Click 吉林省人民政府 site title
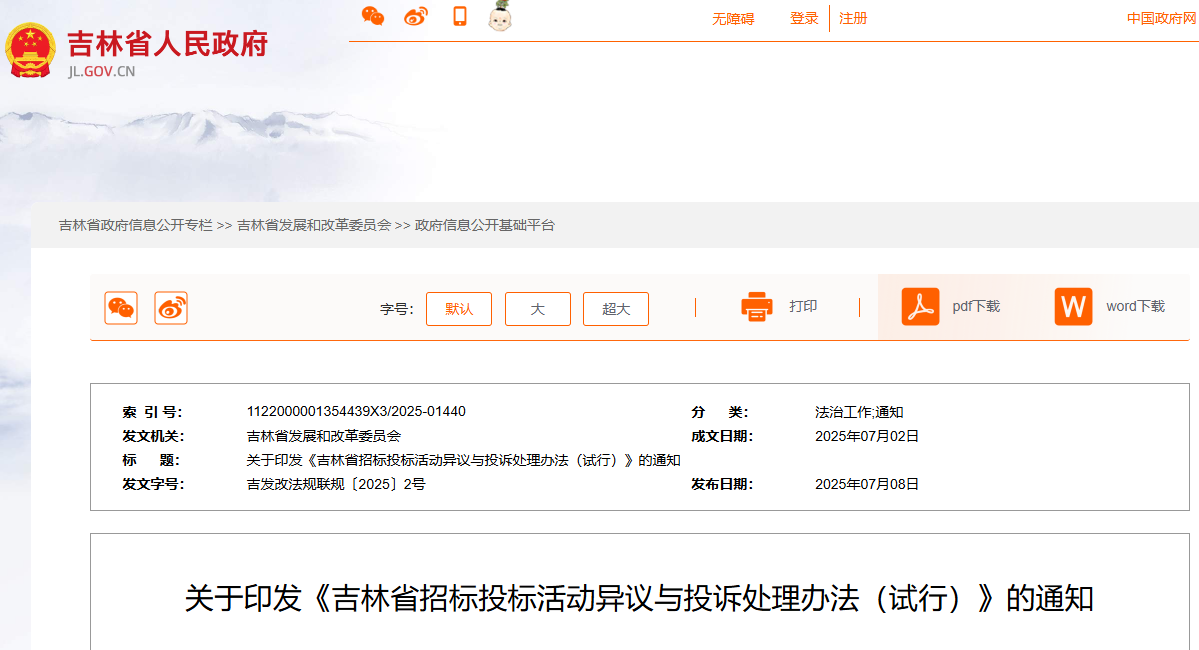 click(167, 44)
